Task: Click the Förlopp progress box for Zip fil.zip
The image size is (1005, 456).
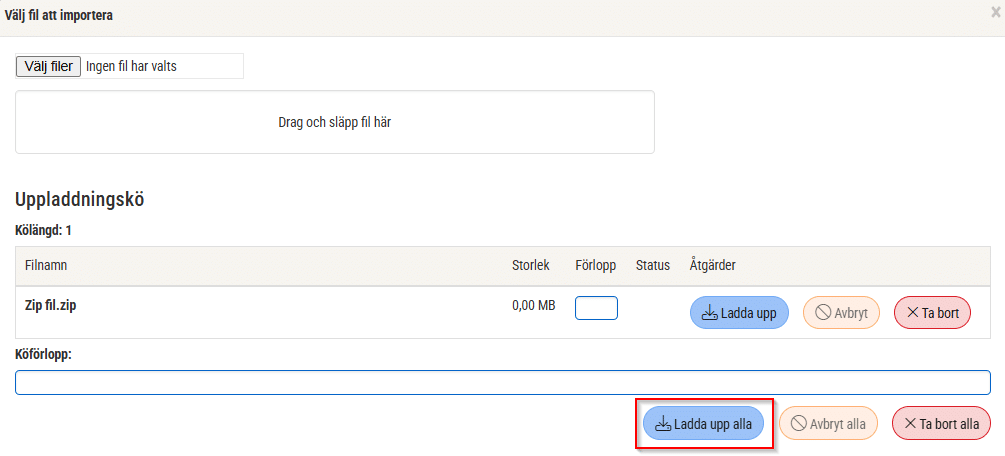Action: tap(596, 308)
